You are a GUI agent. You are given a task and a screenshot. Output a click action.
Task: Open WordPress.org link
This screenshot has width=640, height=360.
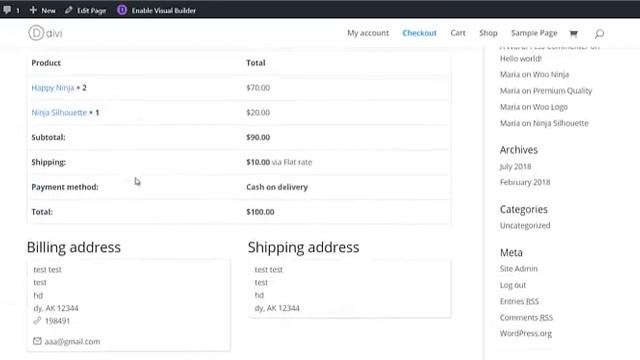point(526,333)
